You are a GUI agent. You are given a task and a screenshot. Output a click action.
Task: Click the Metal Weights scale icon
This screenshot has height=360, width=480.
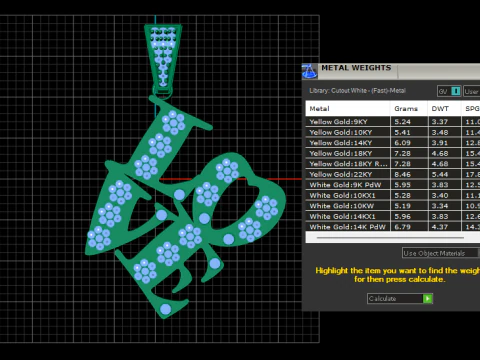click(x=309, y=71)
